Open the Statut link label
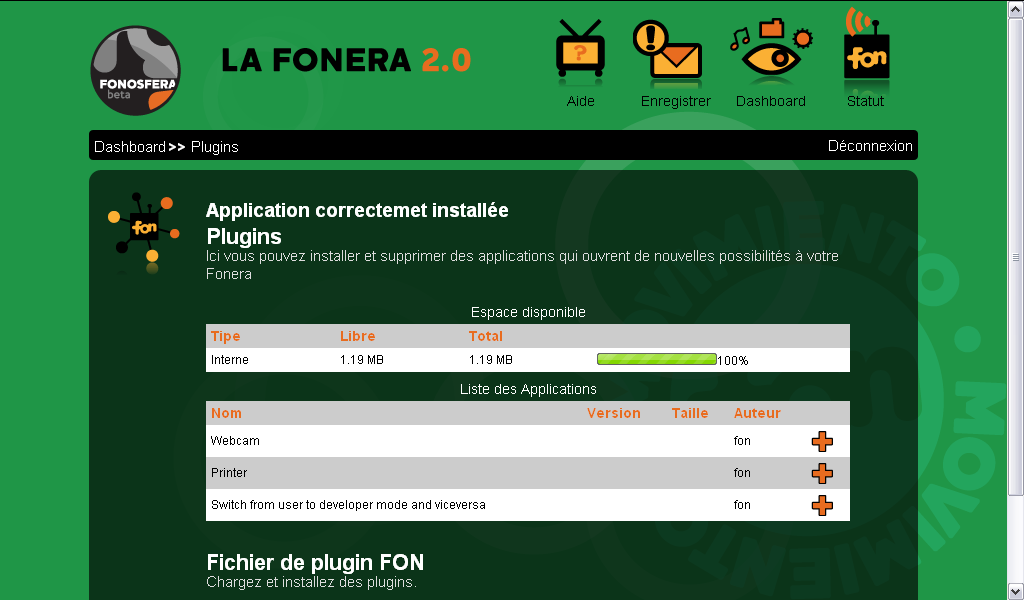 tap(865, 101)
